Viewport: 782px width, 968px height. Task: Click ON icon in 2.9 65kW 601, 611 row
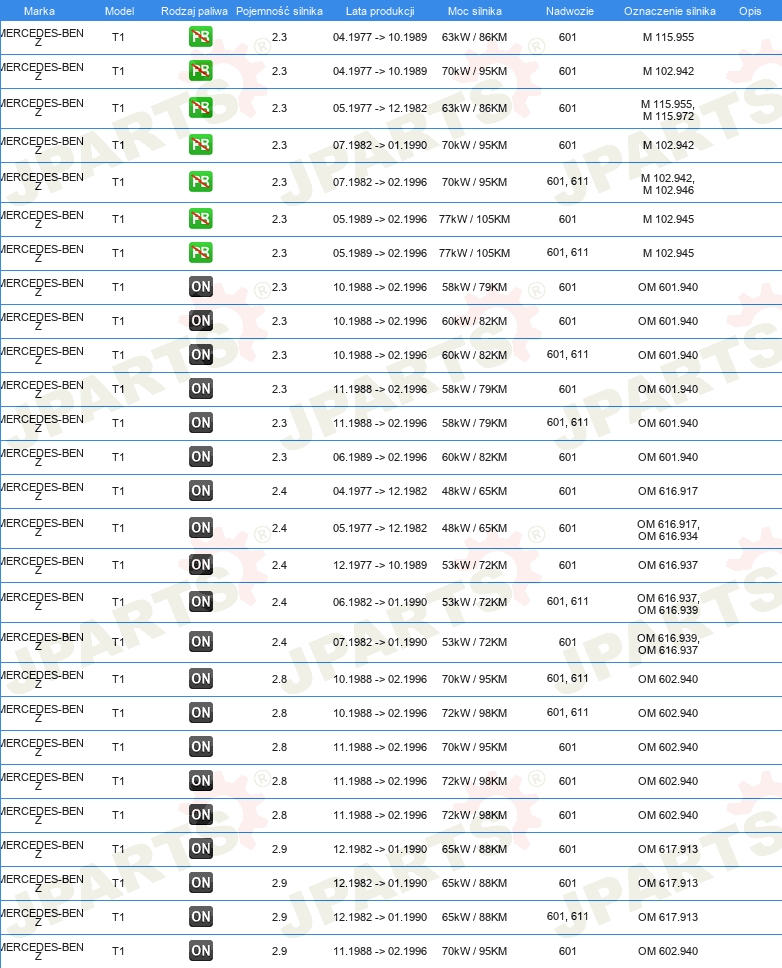[x=201, y=916]
